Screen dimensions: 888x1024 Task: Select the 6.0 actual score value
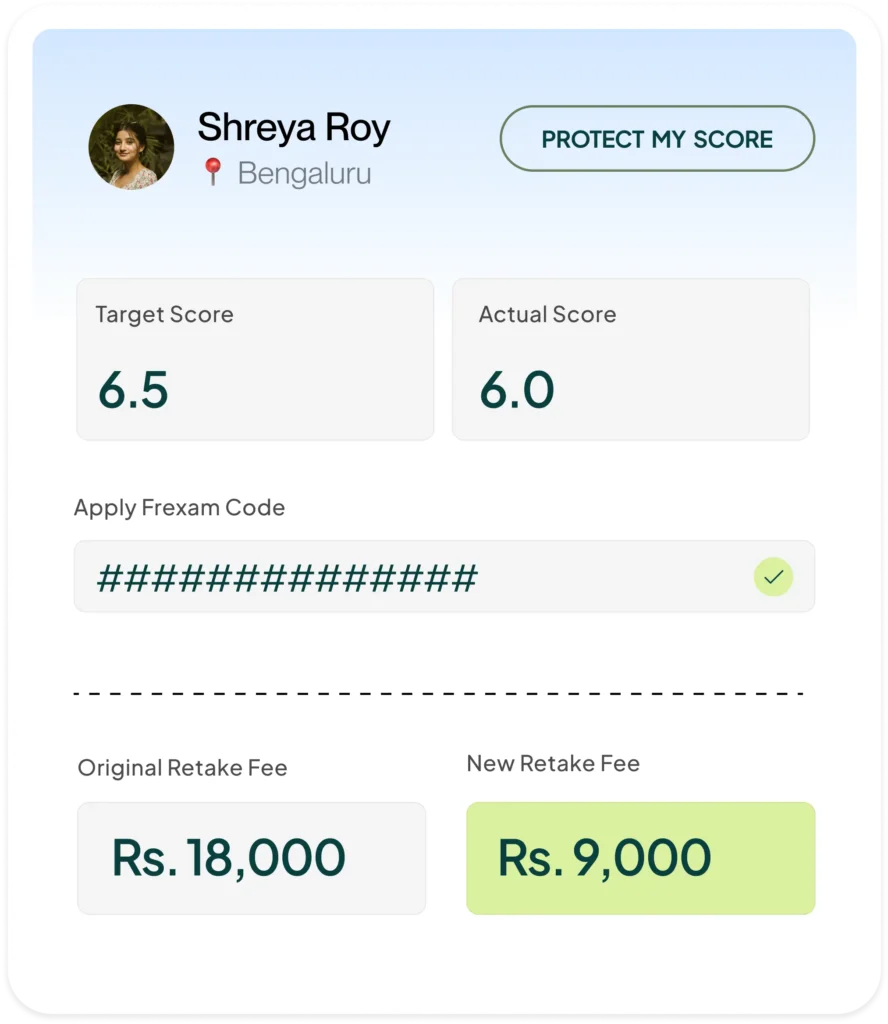pyautogui.click(x=516, y=389)
